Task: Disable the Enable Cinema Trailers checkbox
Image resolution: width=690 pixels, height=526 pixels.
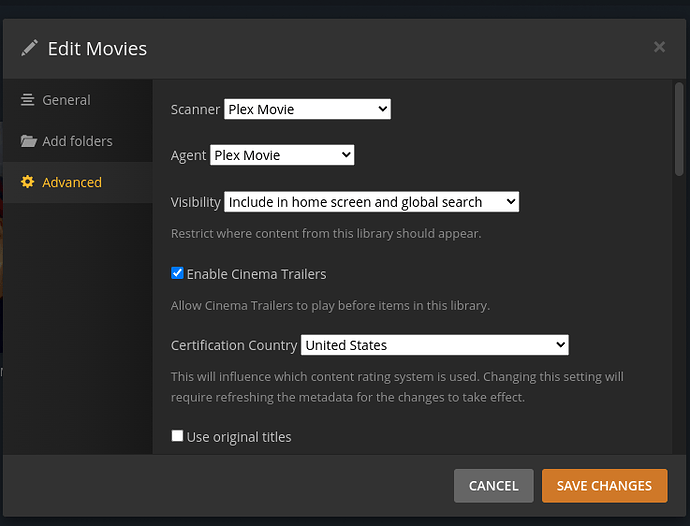Action: 178,273
